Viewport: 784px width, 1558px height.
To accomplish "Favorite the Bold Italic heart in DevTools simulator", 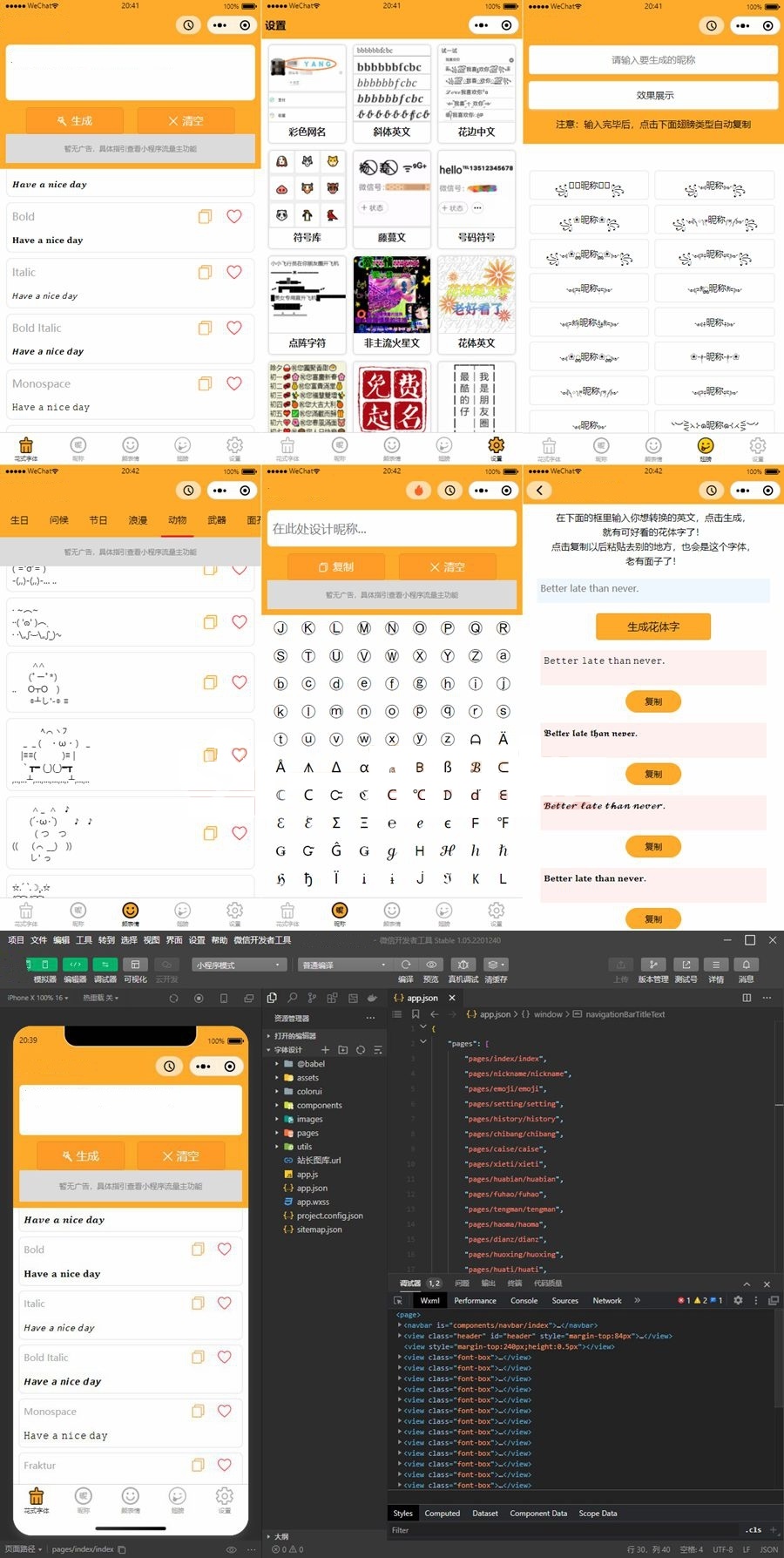I will 224,1357.
